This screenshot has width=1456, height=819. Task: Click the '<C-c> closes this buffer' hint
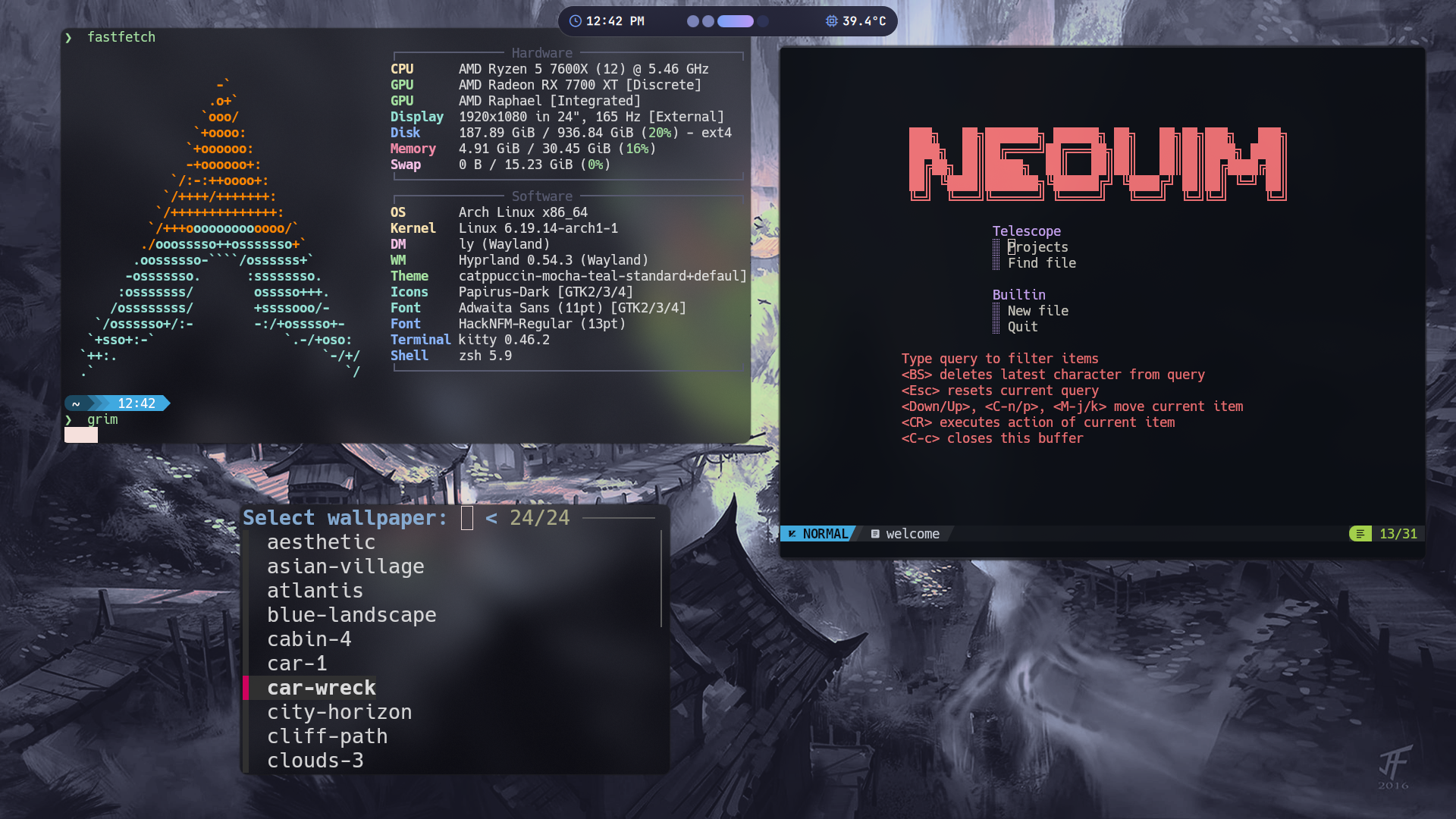coord(993,438)
